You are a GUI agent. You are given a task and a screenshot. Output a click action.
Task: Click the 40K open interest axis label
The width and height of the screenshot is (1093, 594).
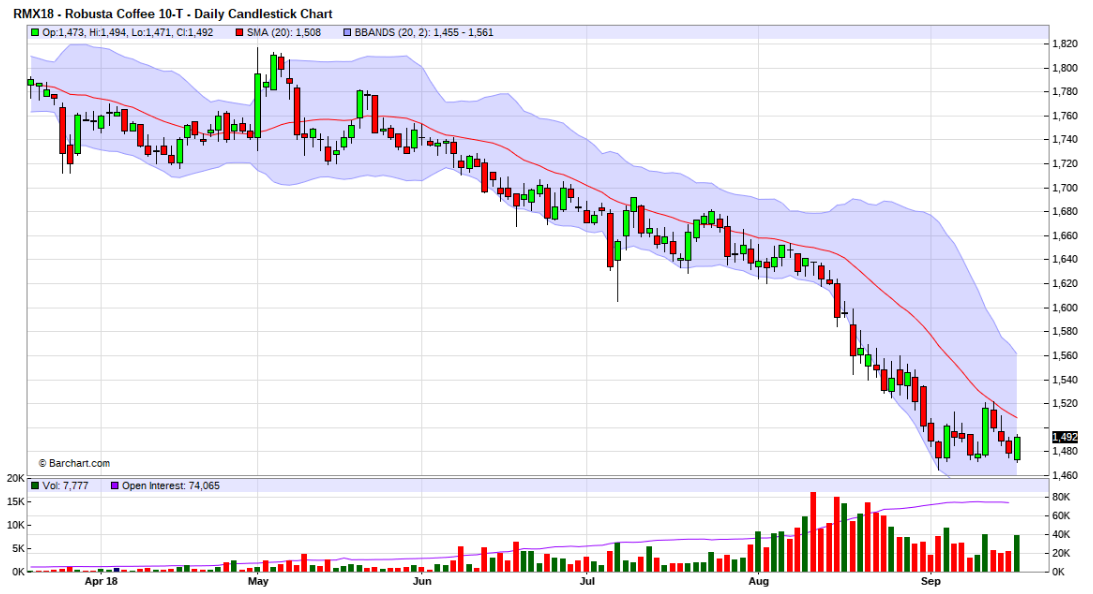coord(1061,535)
